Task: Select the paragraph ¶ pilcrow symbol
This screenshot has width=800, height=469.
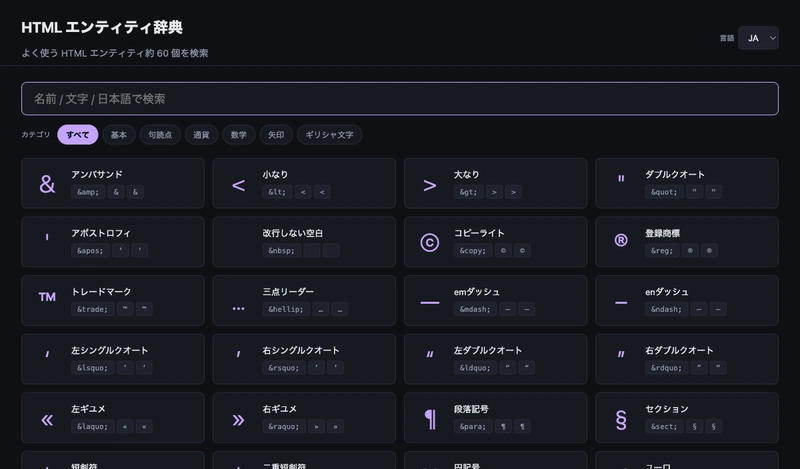Action: [x=430, y=419]
